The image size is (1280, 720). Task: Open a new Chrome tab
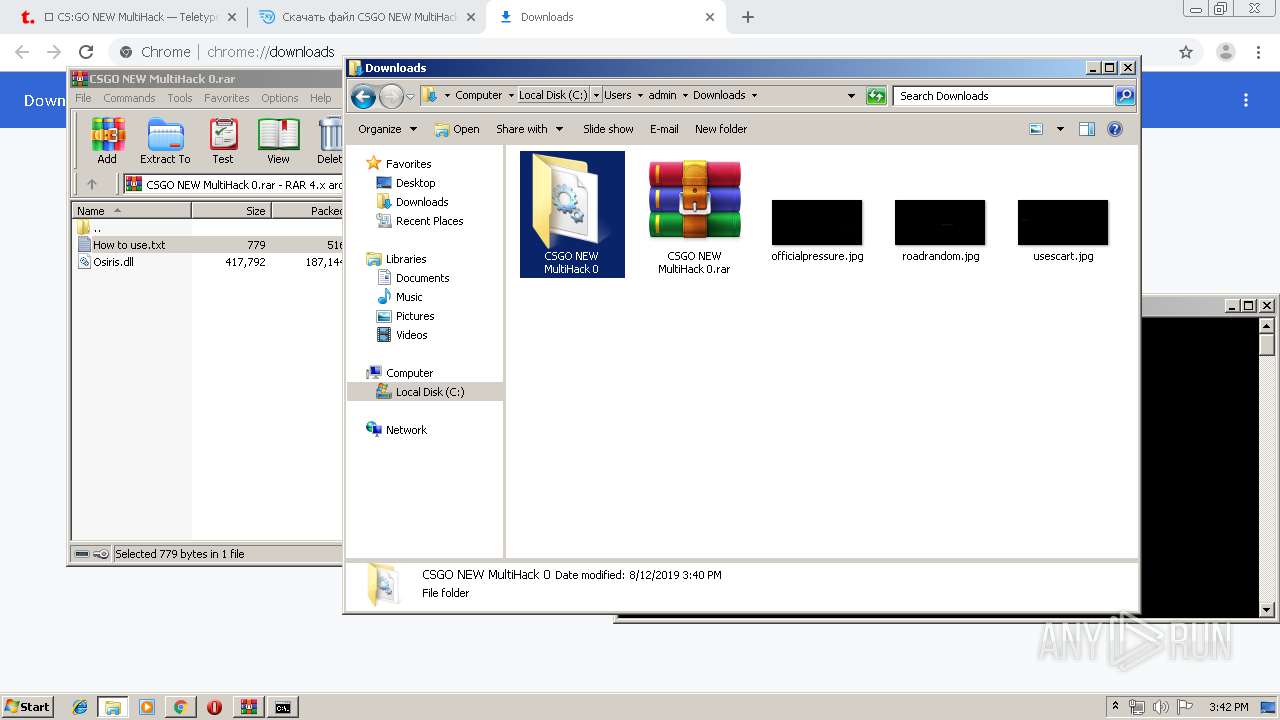click(748, 17)
